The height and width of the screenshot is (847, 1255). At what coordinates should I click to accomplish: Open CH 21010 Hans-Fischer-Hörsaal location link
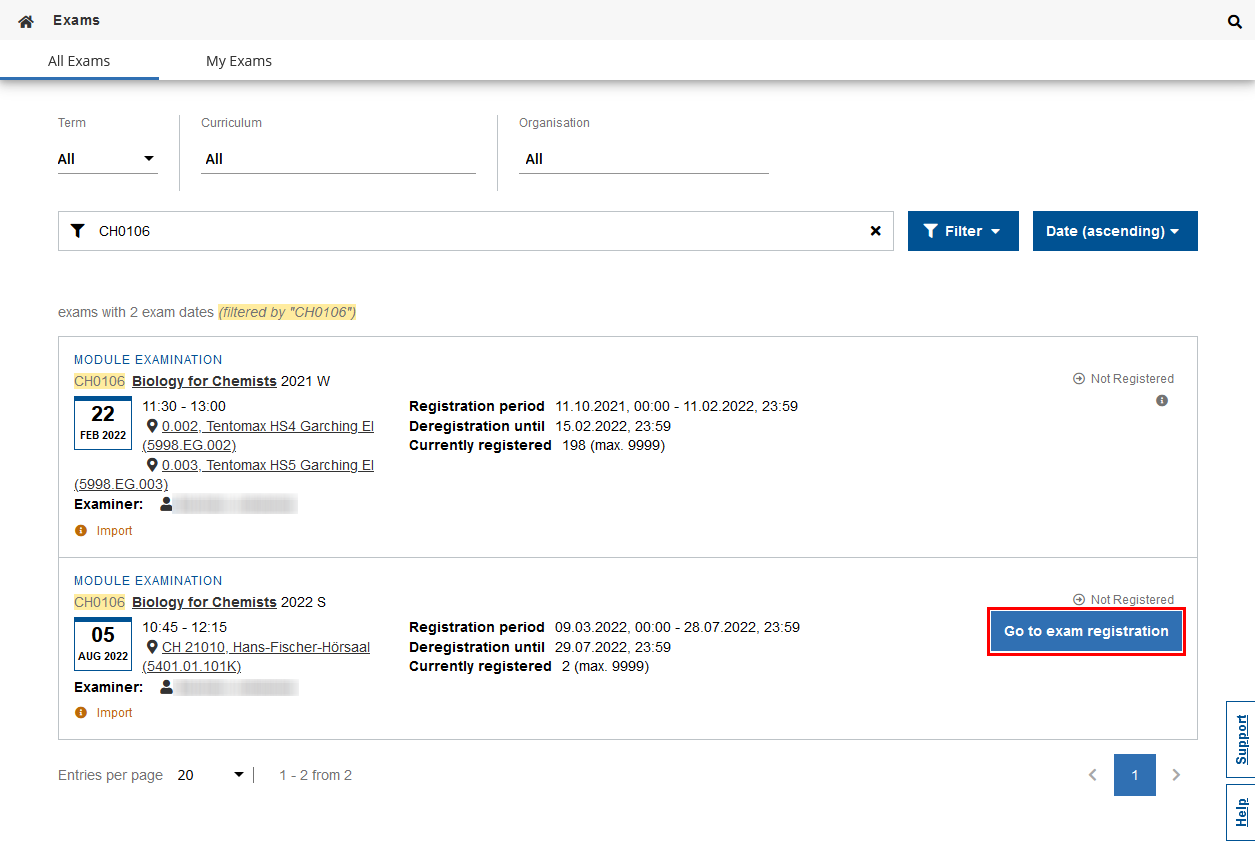click(265, 648)
